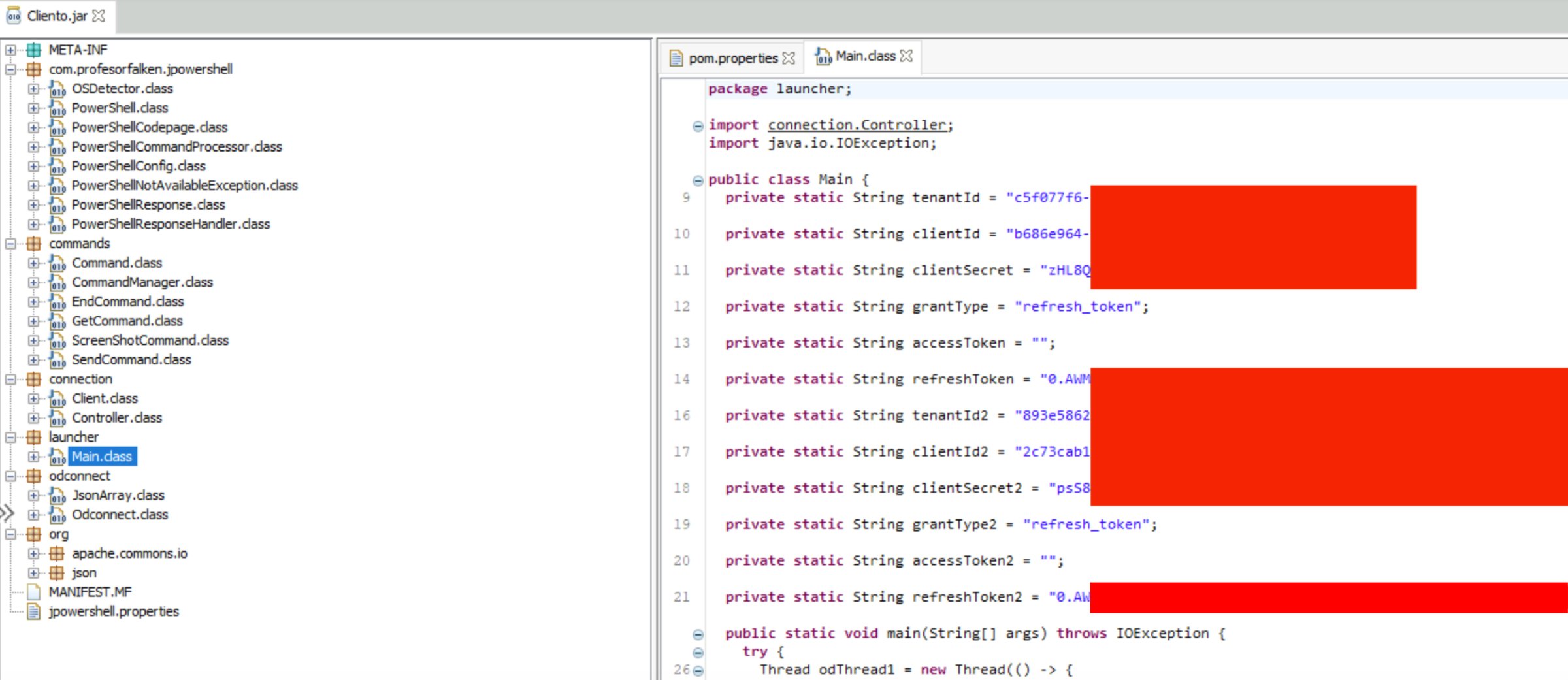The image size is (1568, 680).
Task: Switch to the Cliento.jar tab
Action: click(52, 17)
